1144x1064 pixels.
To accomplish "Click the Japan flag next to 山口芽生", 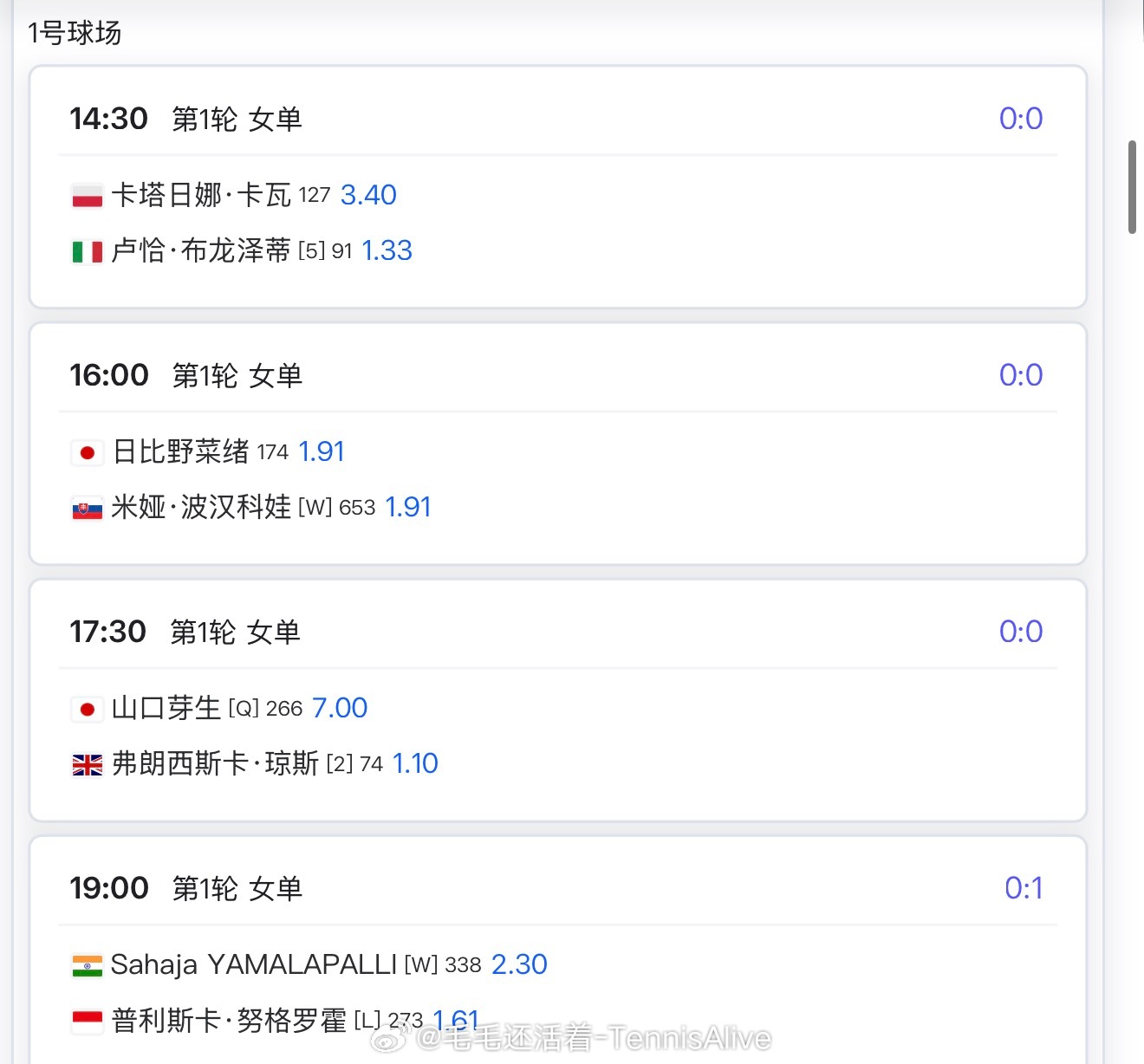I will coord(87,709).
